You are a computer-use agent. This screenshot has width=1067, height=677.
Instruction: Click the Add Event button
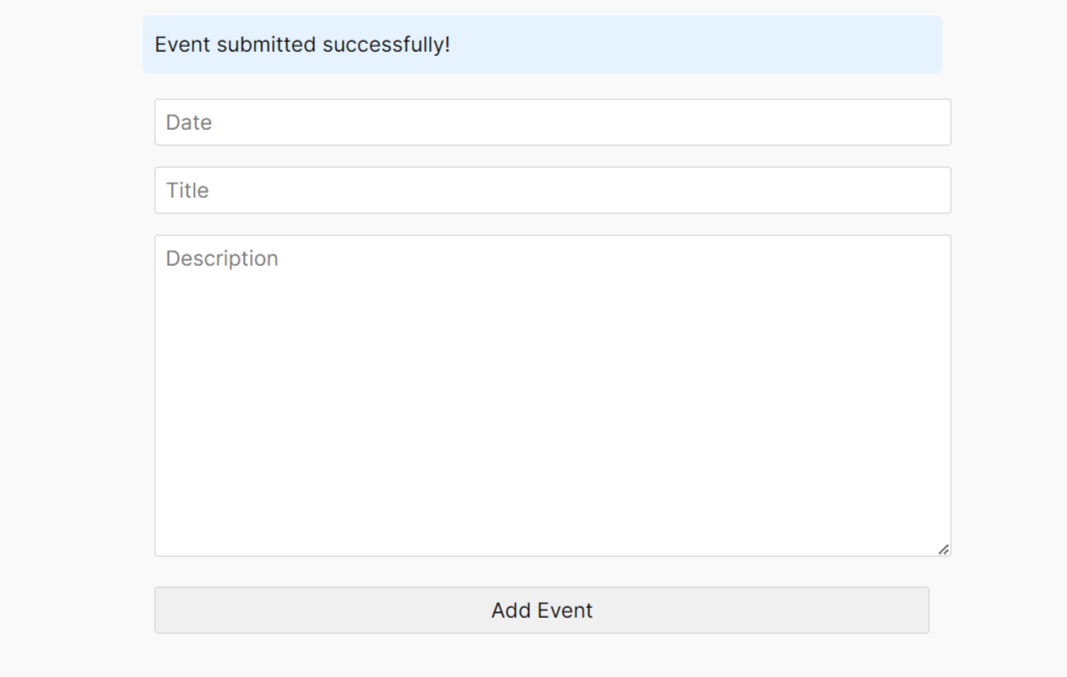[542, 610]
